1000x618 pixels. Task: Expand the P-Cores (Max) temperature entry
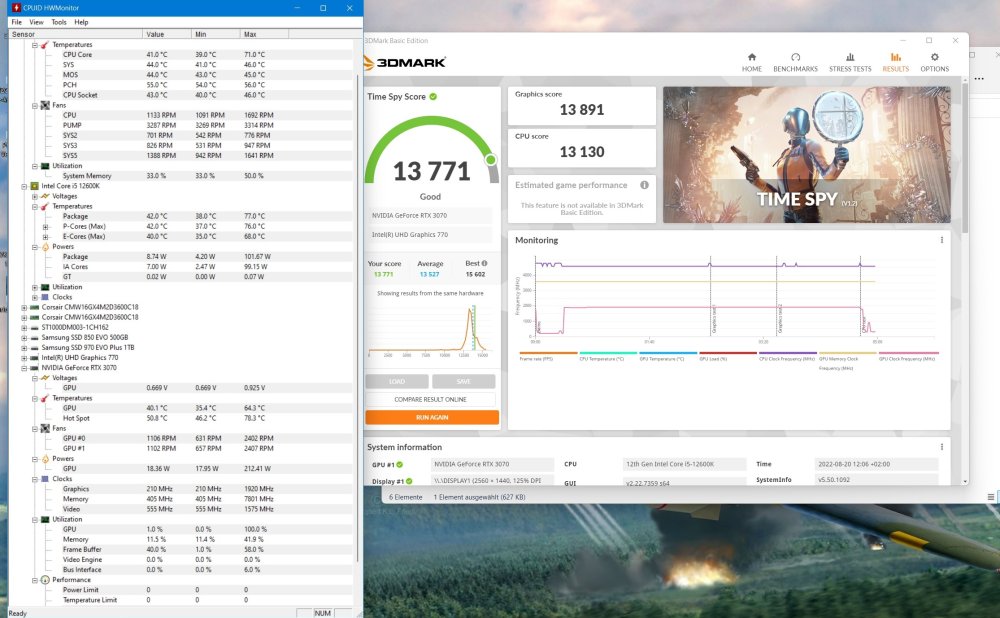click(46, 226)
